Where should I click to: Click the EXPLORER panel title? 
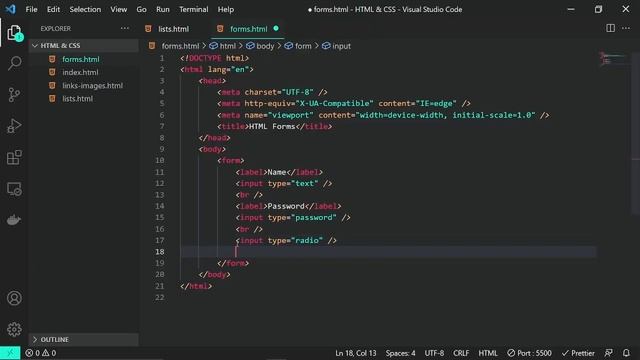click(x=56, y=29)
